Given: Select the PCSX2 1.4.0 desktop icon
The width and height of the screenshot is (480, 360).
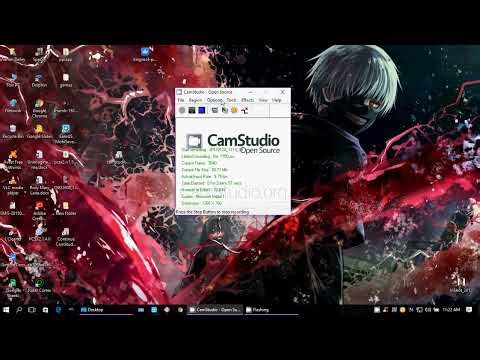Looking at the screenshot, I should click(39, 234).
